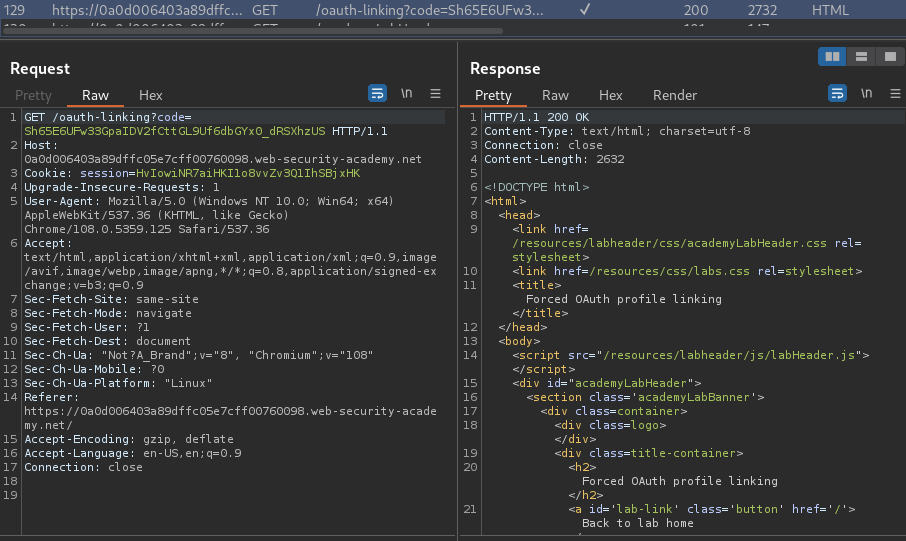Toggle word wrap in Request panel
The width and height of the screenshot is (906, 541).
coord(377,93)
